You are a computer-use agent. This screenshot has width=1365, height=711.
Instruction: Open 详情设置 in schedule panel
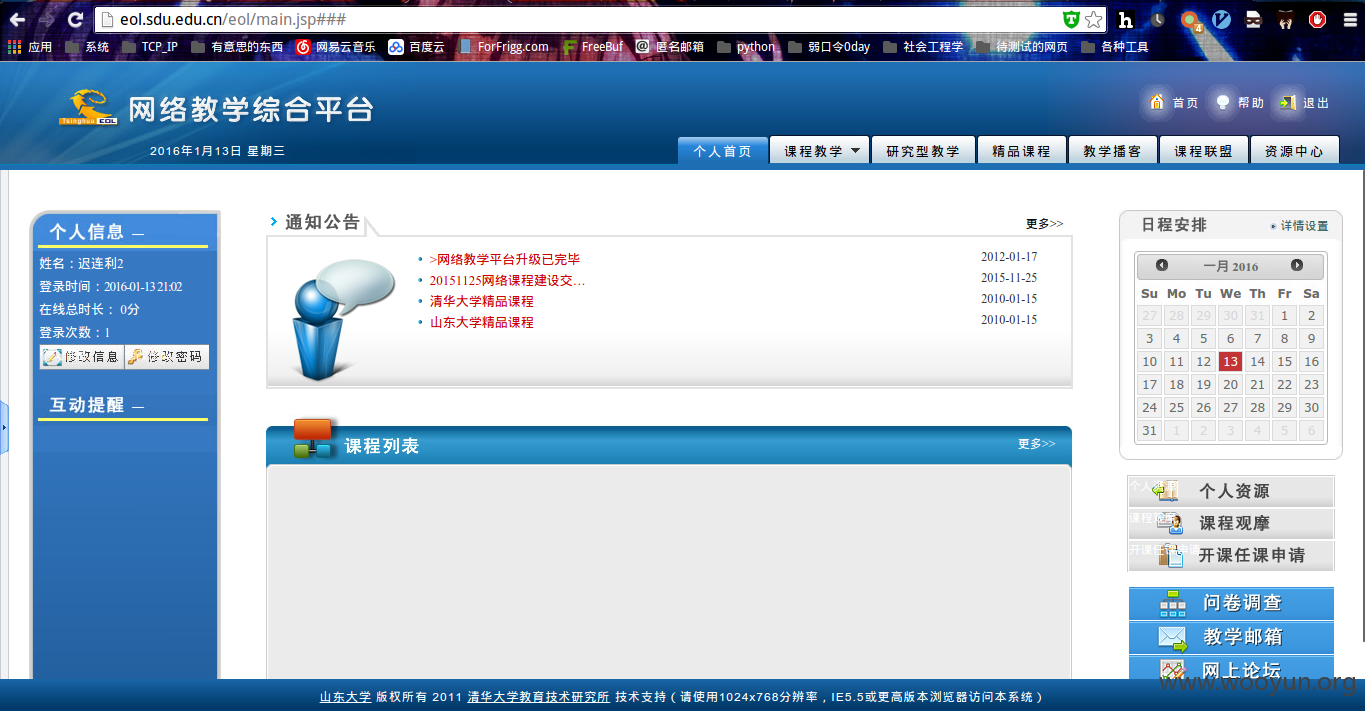click(x=1304, y=226)
